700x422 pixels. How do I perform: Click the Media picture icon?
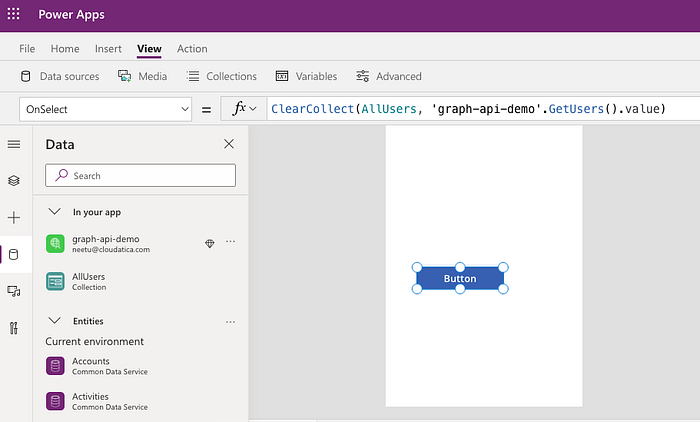click(x=125, y=76)
